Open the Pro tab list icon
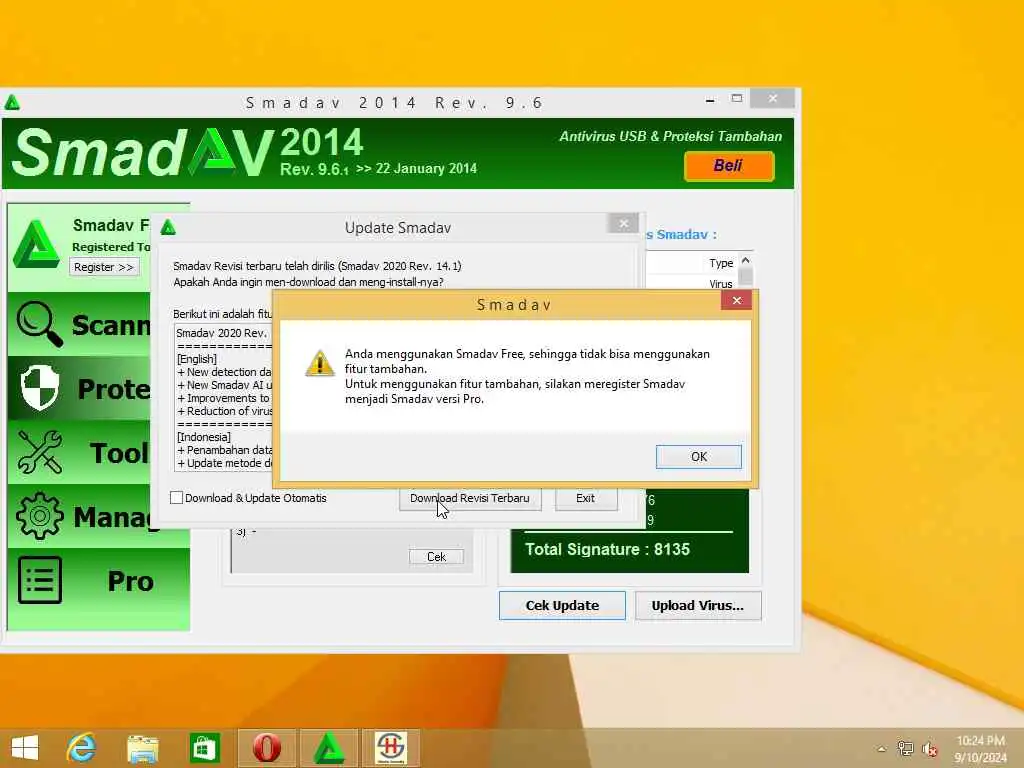Screen dimensions: 1024x768 pos(40,580)
